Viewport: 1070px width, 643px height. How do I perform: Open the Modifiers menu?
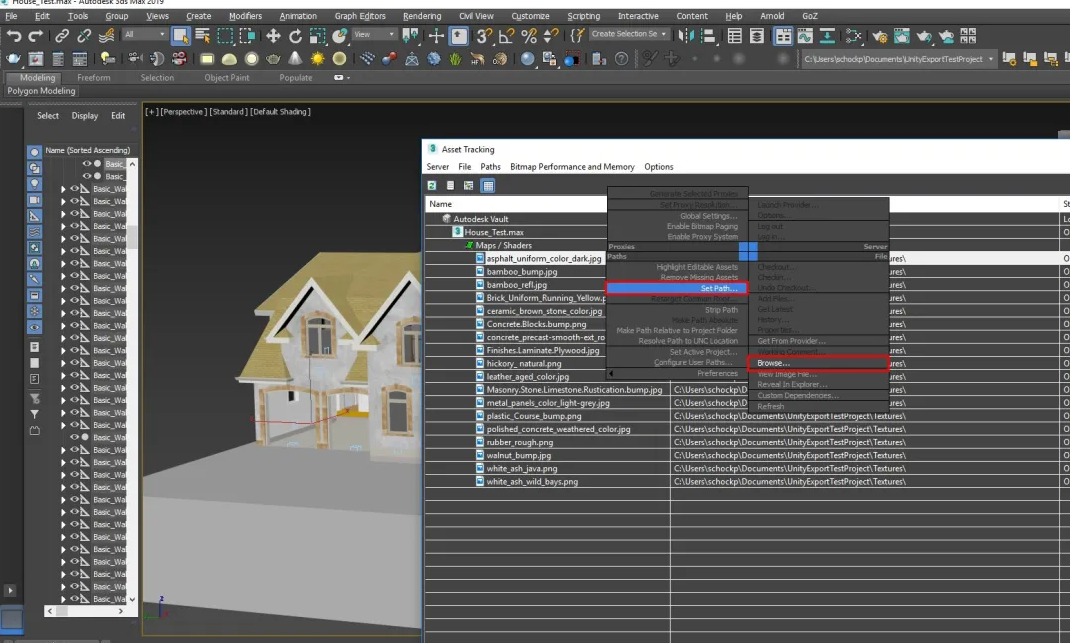[x=245, y=16]
